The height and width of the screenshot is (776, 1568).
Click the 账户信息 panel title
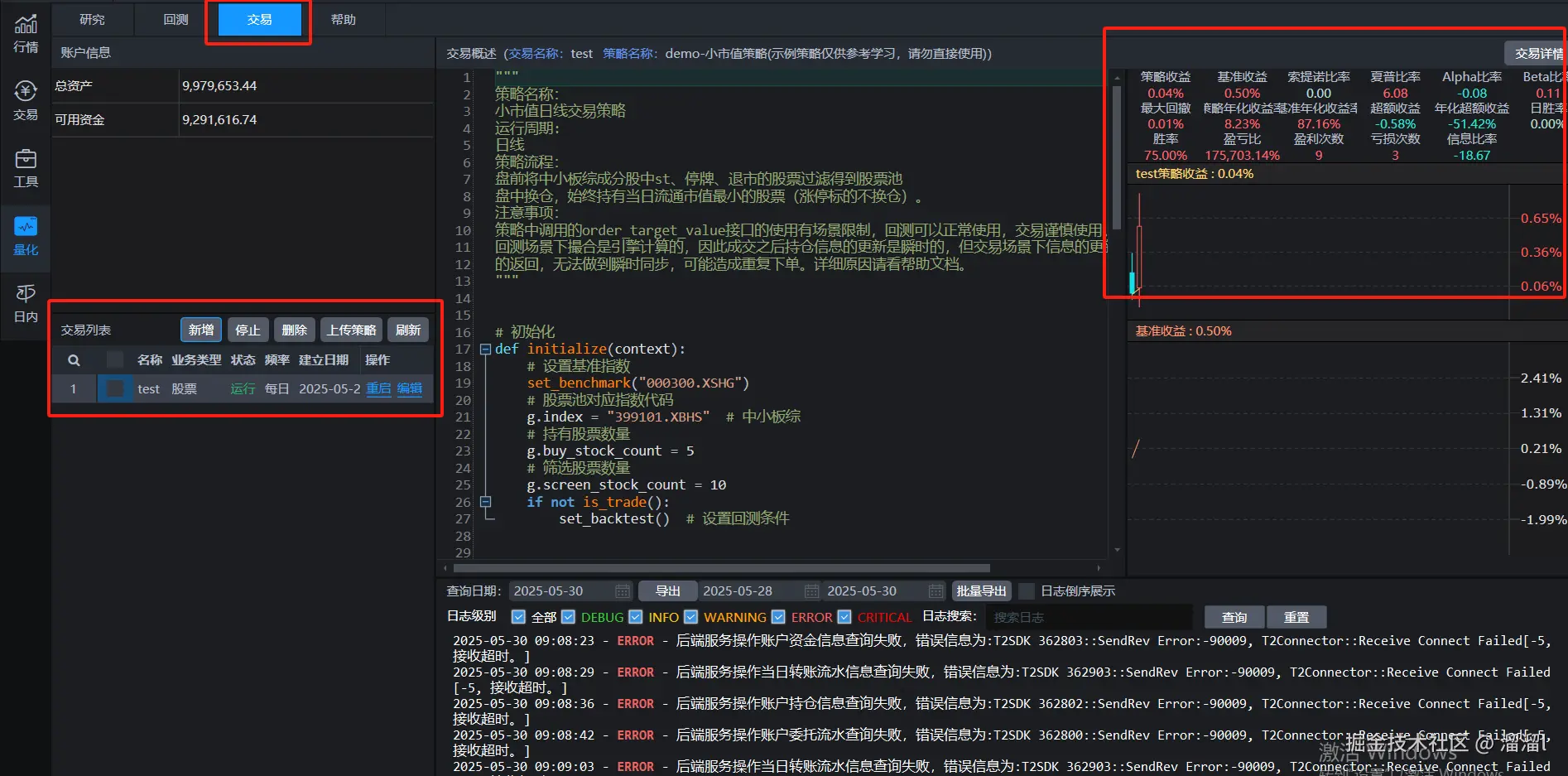coord(85,52)
